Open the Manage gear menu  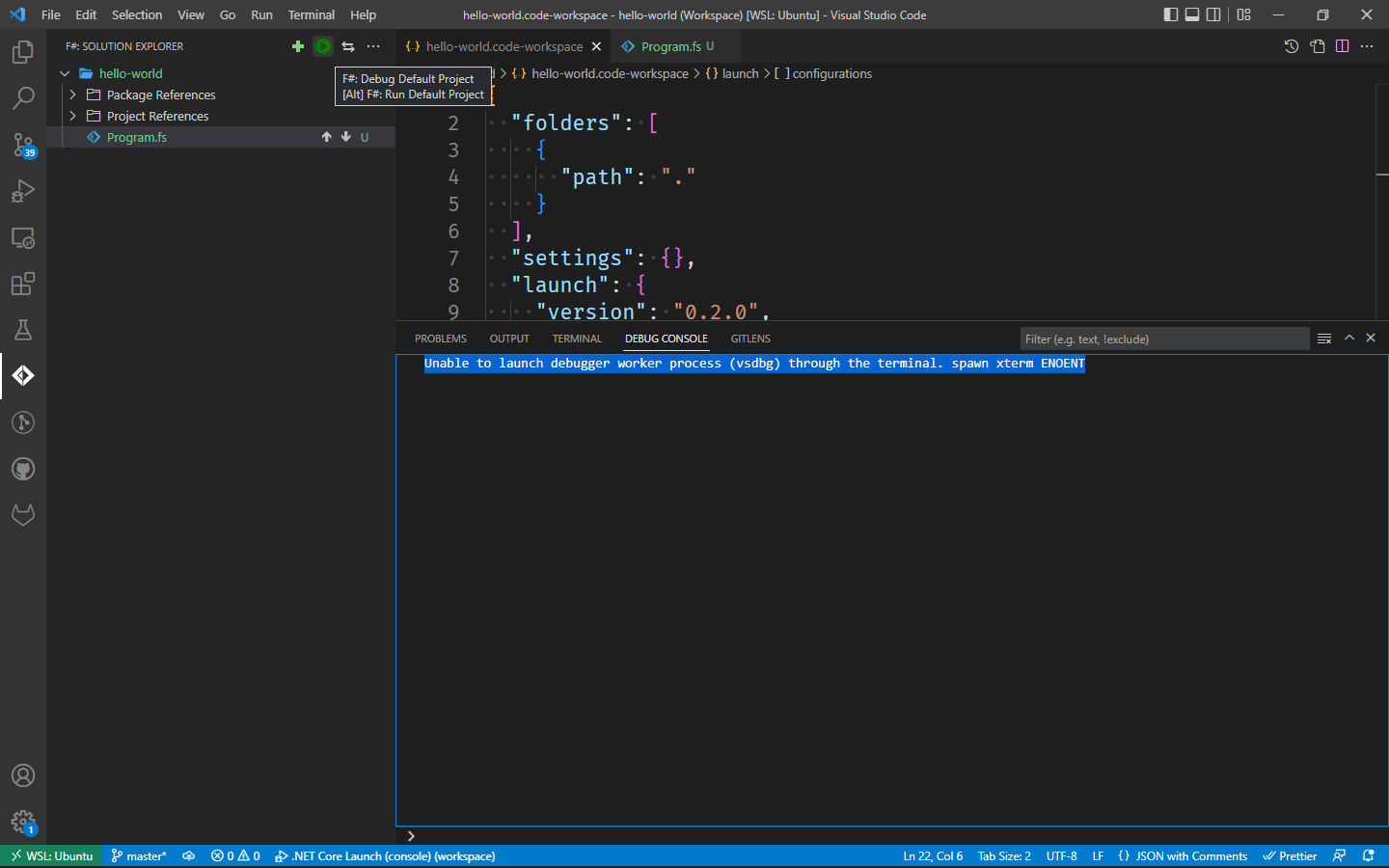[23, 822]
